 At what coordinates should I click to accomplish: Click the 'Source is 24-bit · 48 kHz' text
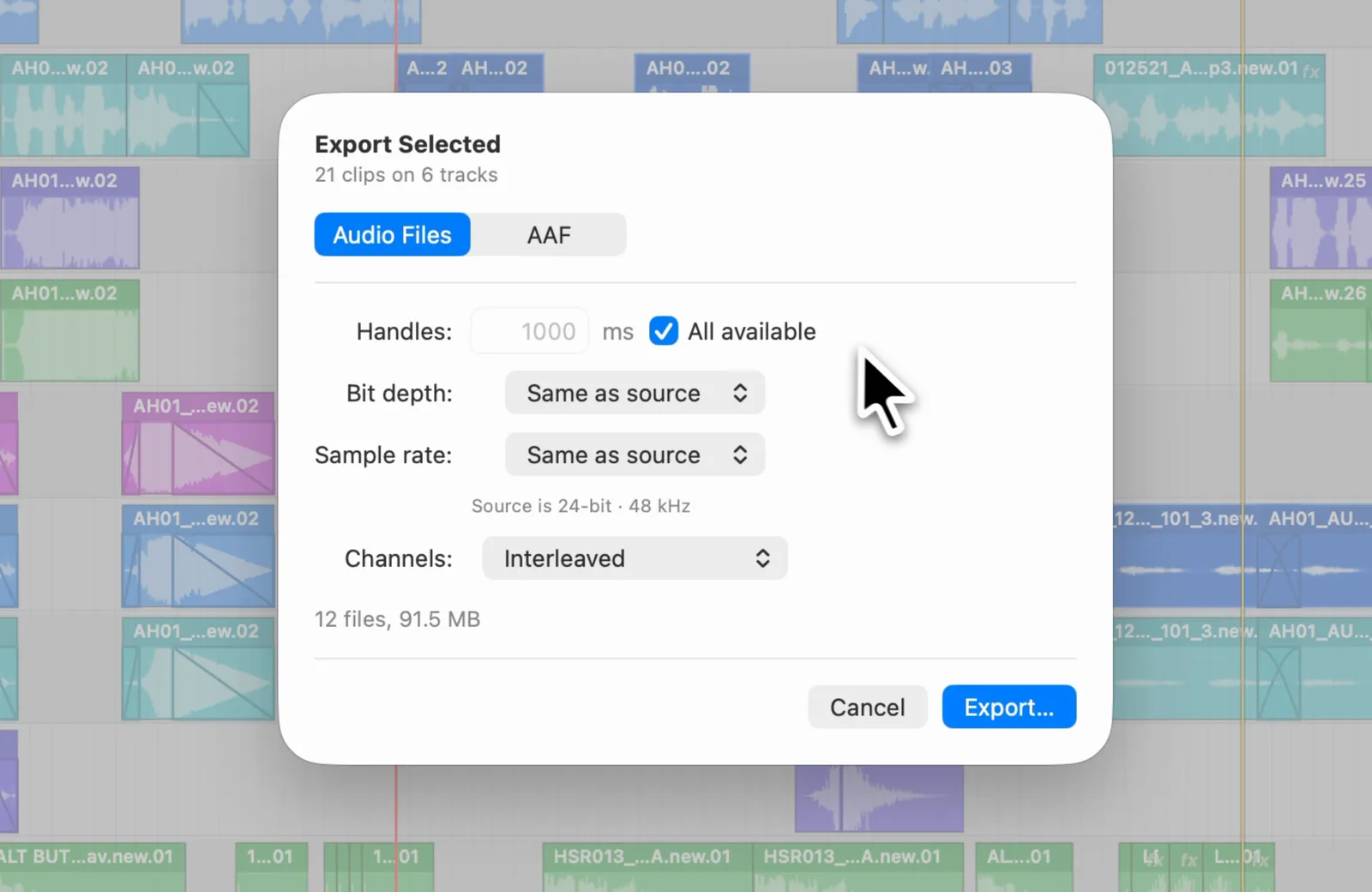[x=581, y=506]
